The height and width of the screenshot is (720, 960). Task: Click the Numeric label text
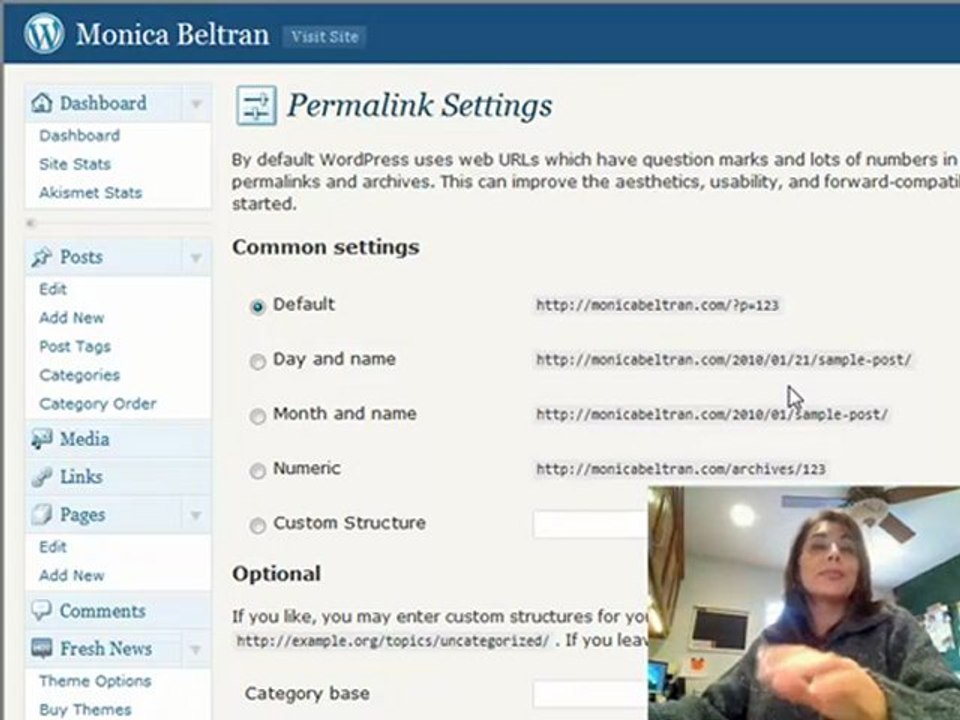pos(307,468)
